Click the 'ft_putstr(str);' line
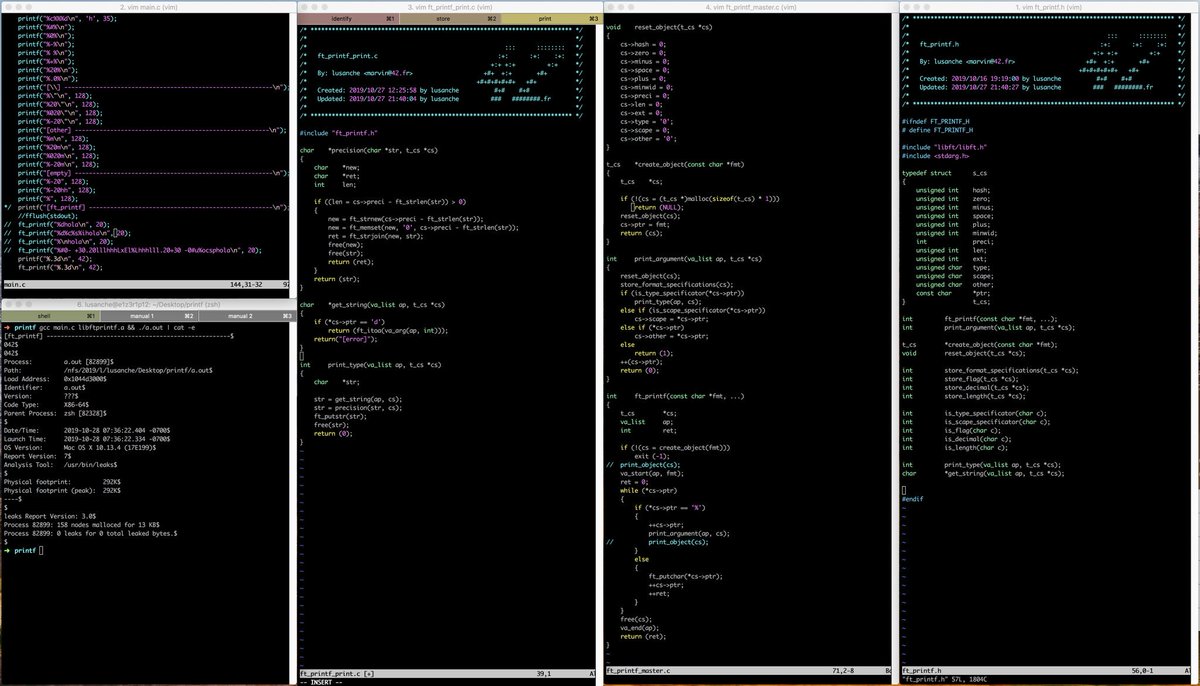The width and height of the screenshot is (1200, 686). click(341, 415)
